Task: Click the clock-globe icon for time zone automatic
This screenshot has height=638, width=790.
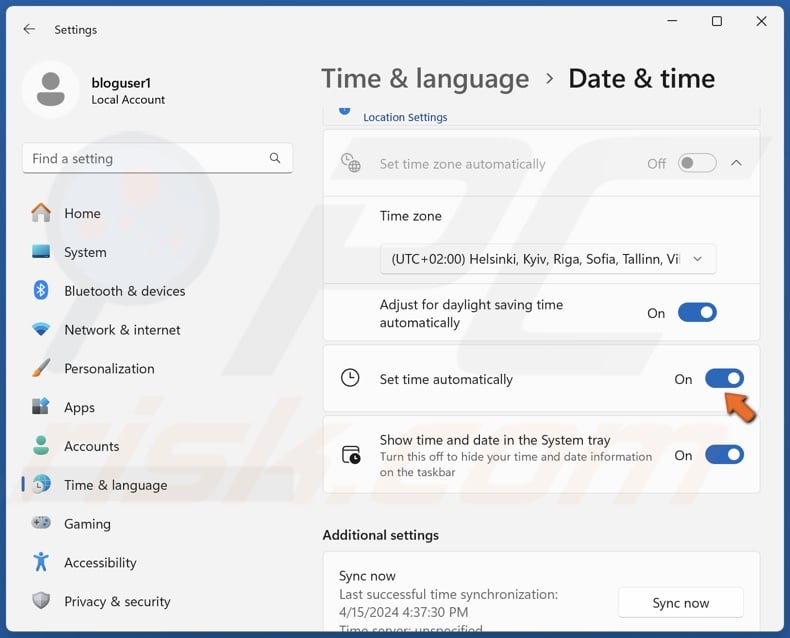Action: click(x=351, y=163)
